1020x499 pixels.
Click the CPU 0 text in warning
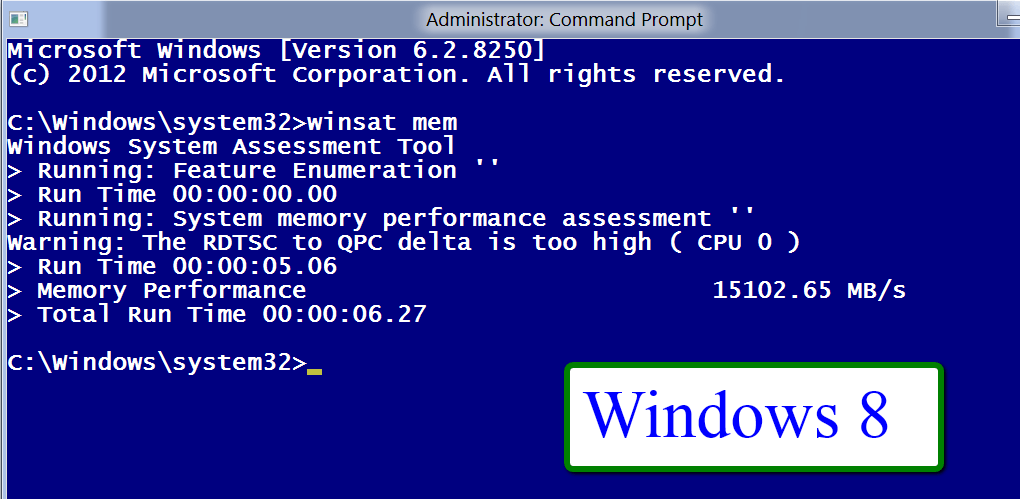click(x=734, y=243)
